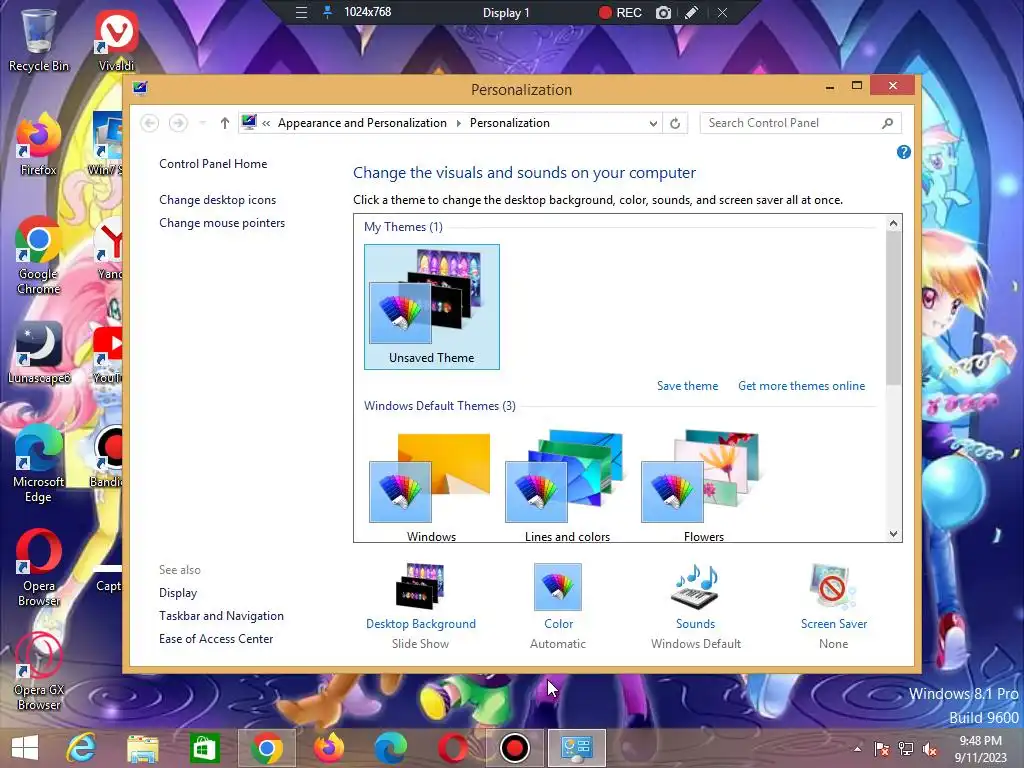Click the muted volume tray icon
Viewport: 1024px width, 768px height.
pos(930,749)
